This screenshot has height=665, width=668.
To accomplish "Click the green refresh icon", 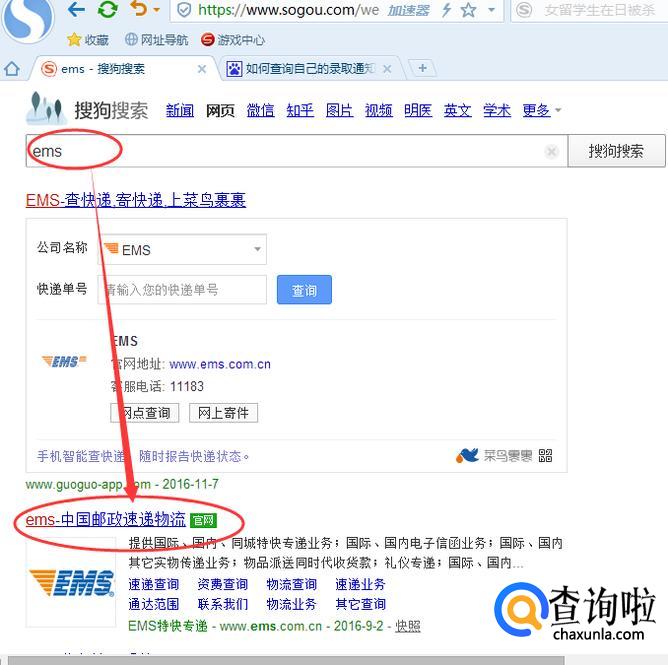I will click(x=107, y=9).
